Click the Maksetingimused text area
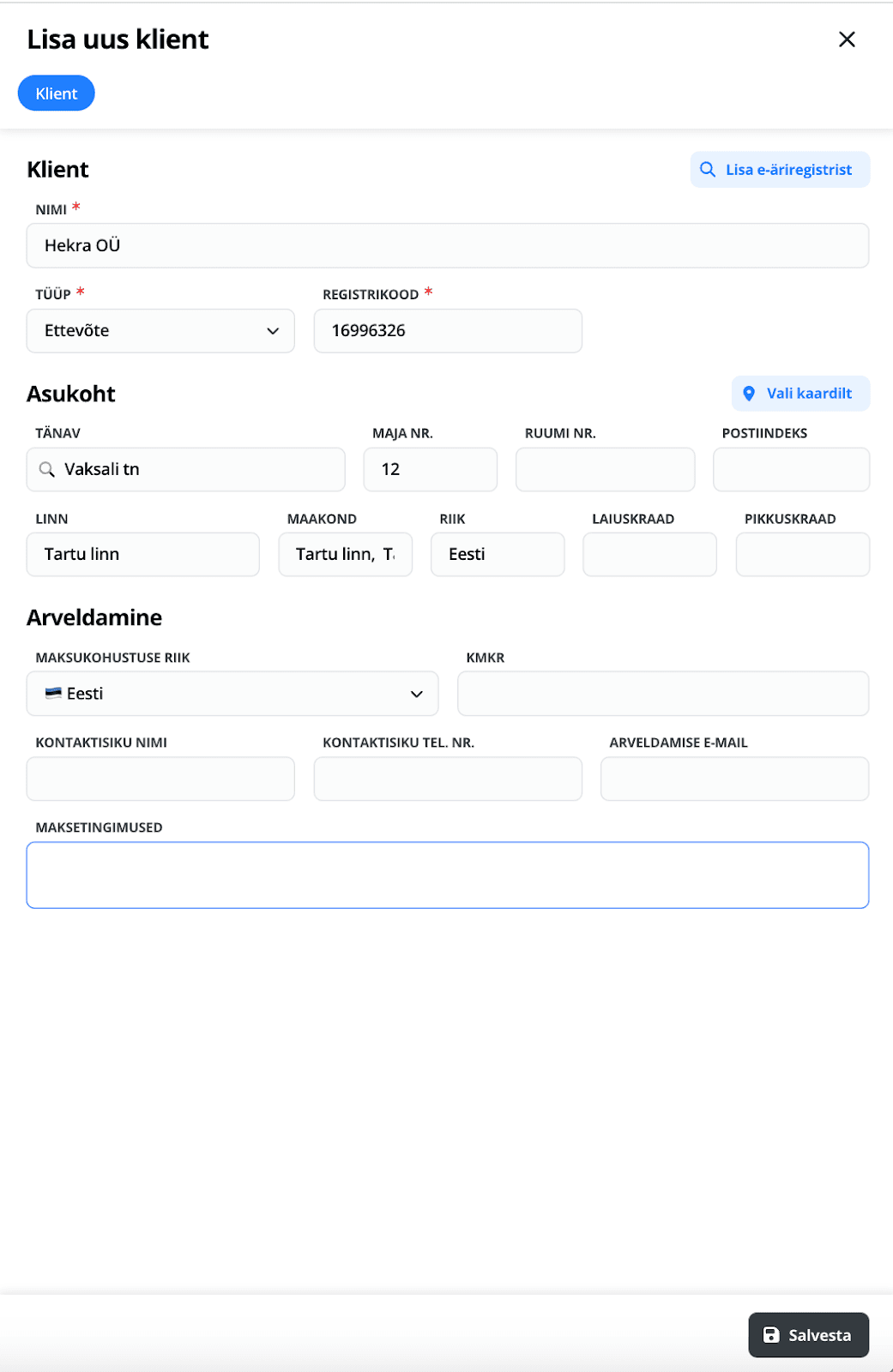893x1372 pixels. (448, 876)
